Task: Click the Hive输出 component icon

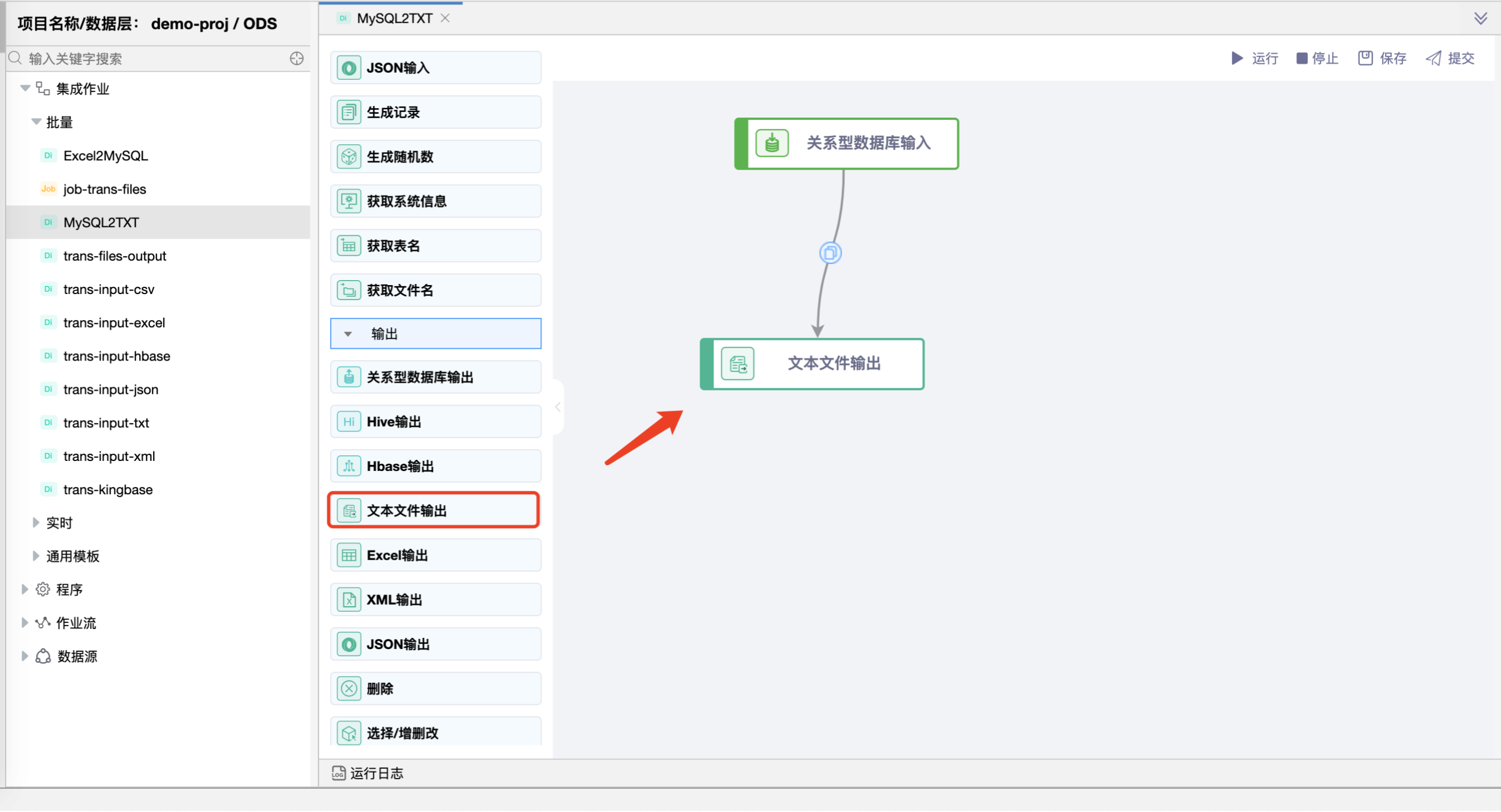Action: coord(349,421)
